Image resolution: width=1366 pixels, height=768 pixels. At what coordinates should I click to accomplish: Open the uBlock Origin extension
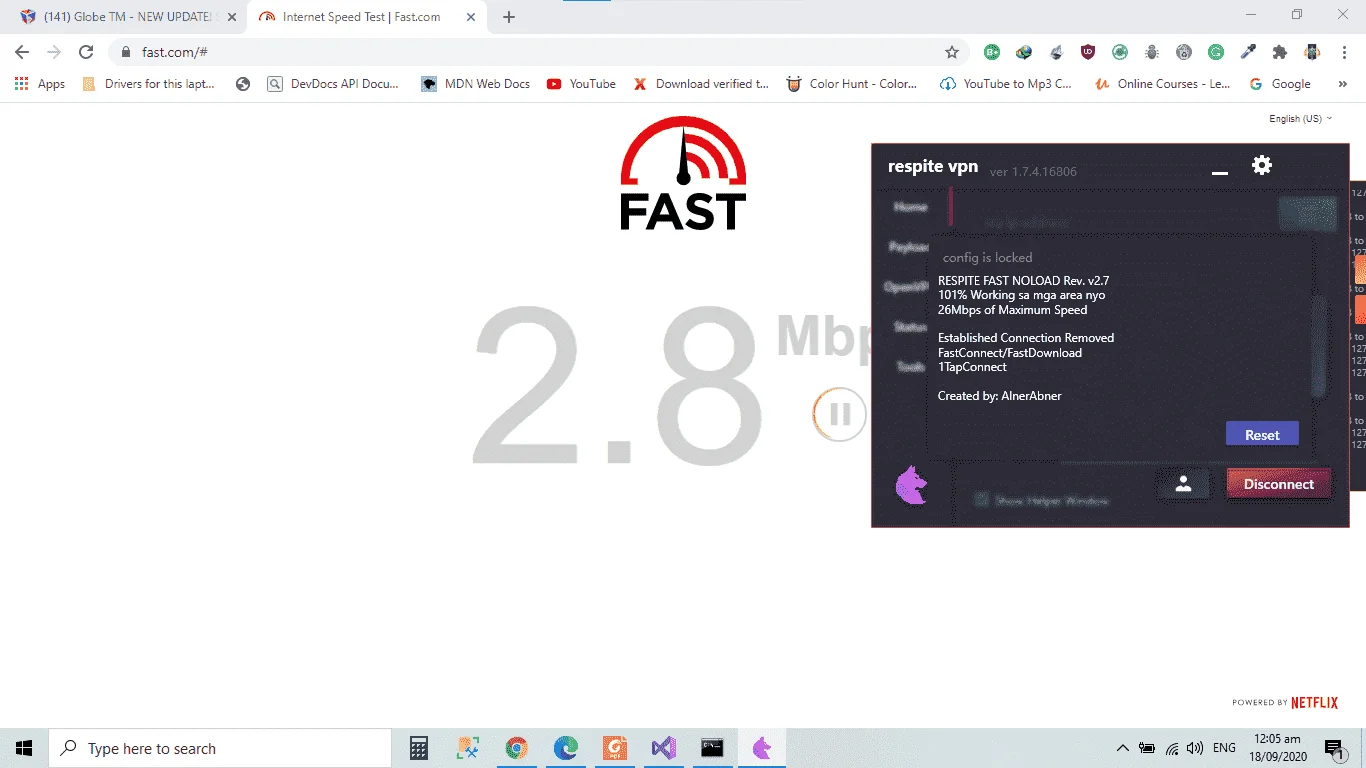(x=1088, y=52)
